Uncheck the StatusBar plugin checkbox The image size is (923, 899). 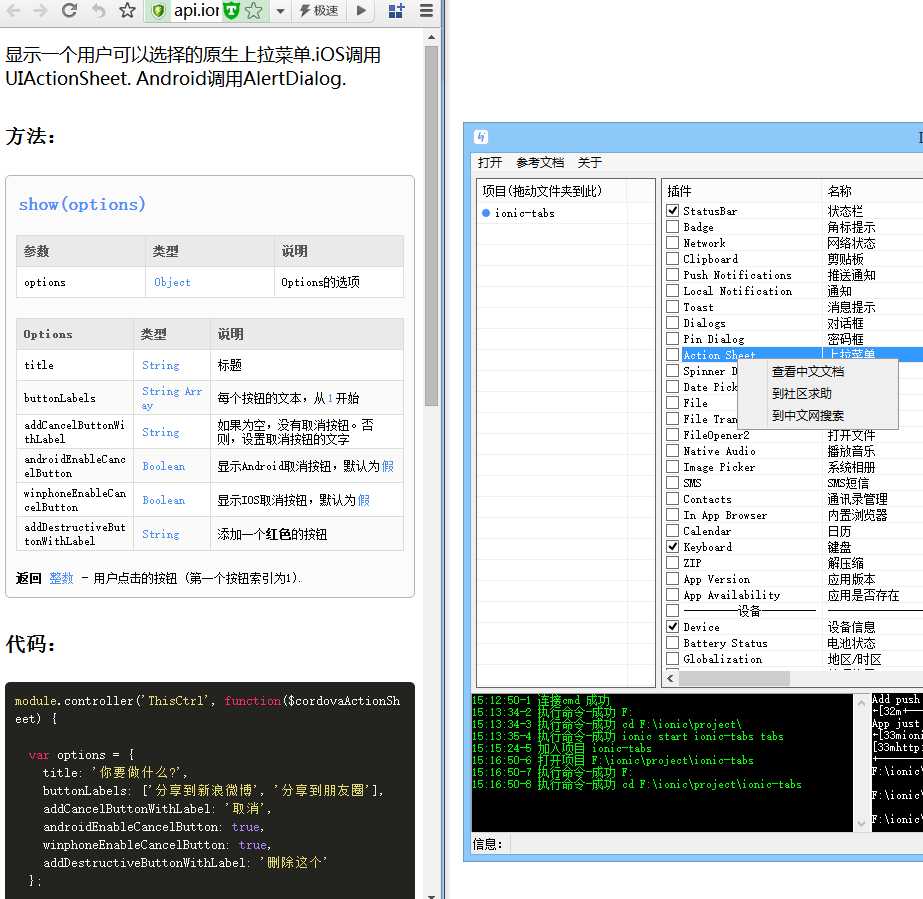click(x=672, y=210)
